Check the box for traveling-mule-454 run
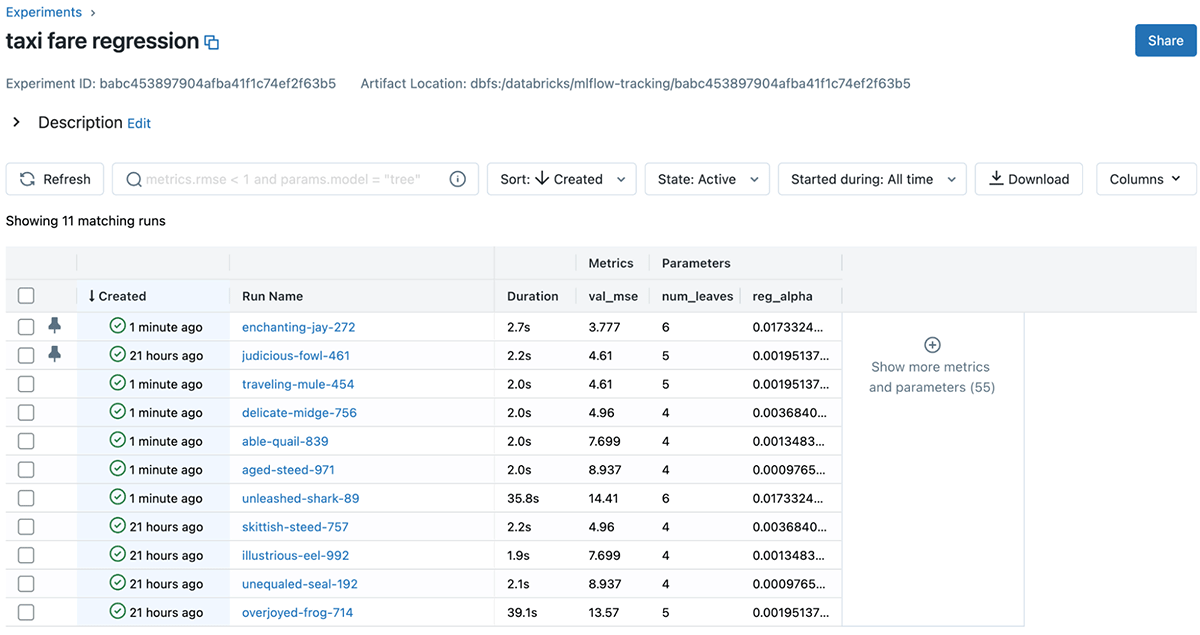1200x635 pixels. tap(26, 384)
